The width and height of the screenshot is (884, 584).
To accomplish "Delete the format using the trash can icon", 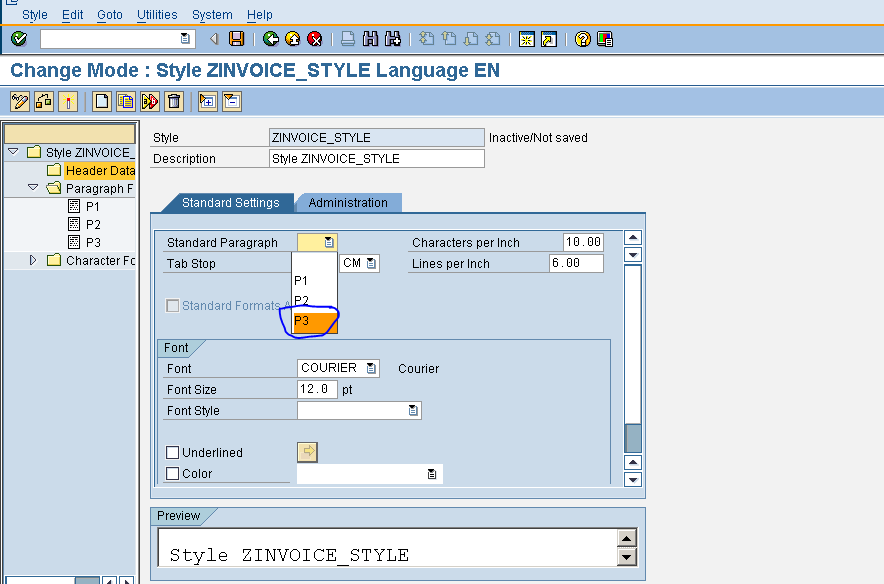I will coord(173,101).
